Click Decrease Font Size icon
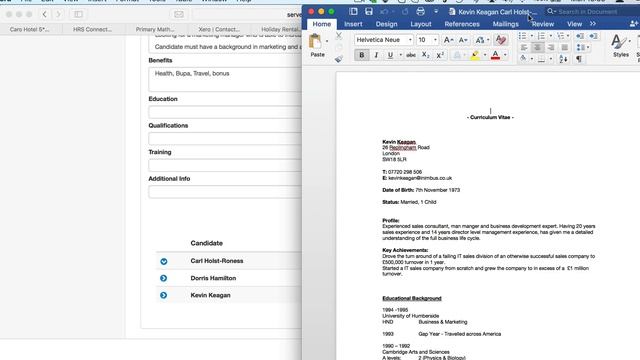 pyautogui.click(x=463, y=40)
